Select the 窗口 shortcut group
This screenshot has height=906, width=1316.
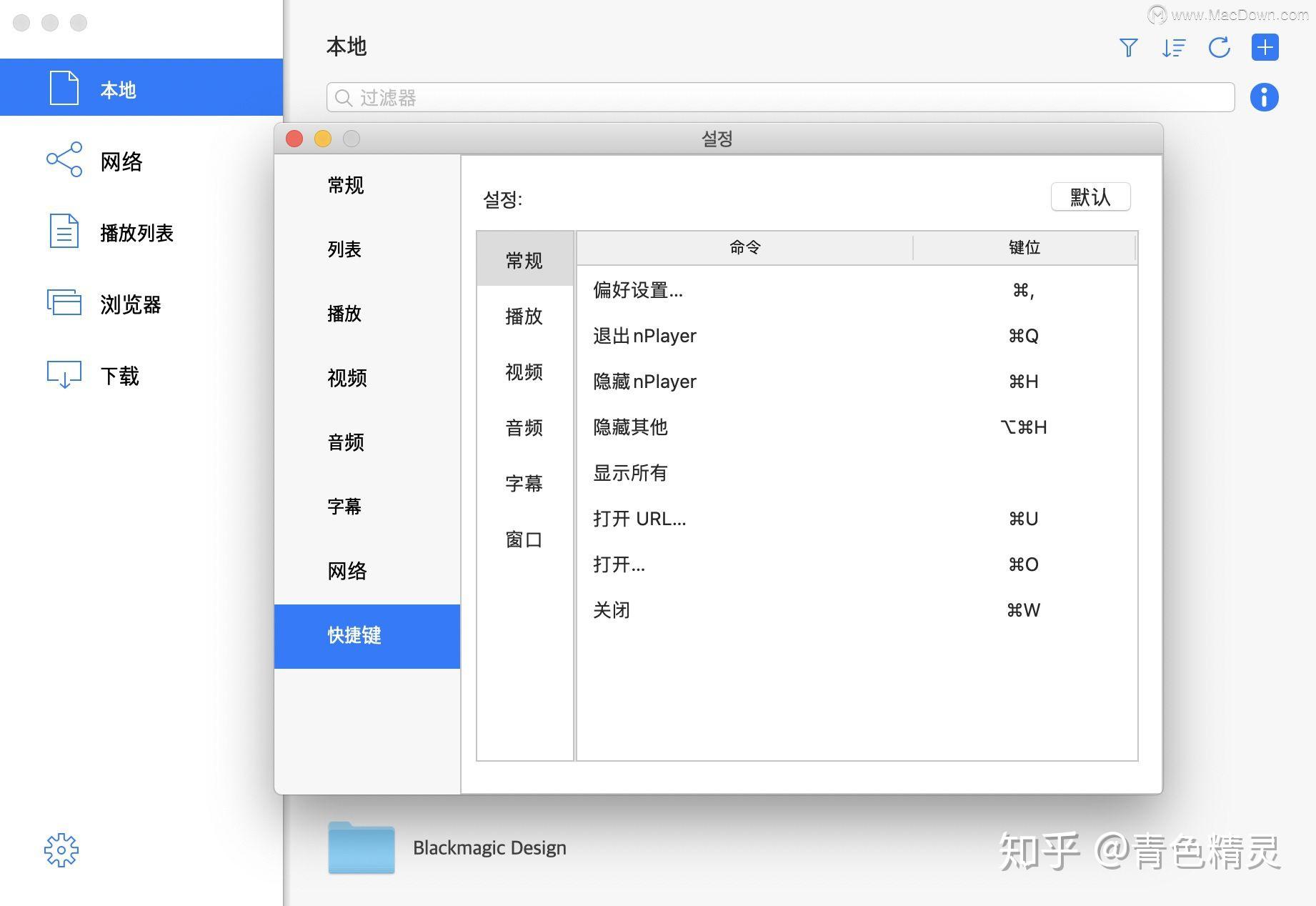pos(524,540)
